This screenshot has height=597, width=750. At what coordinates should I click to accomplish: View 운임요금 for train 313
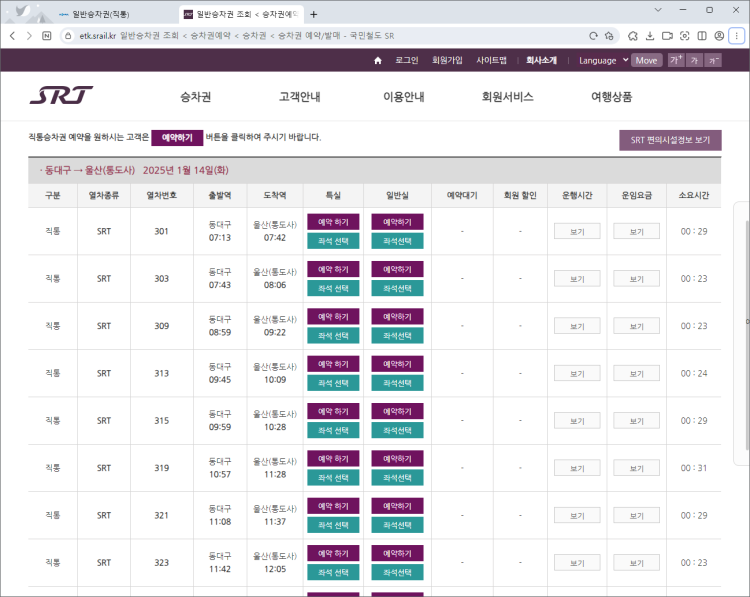[x=636, y=374]
